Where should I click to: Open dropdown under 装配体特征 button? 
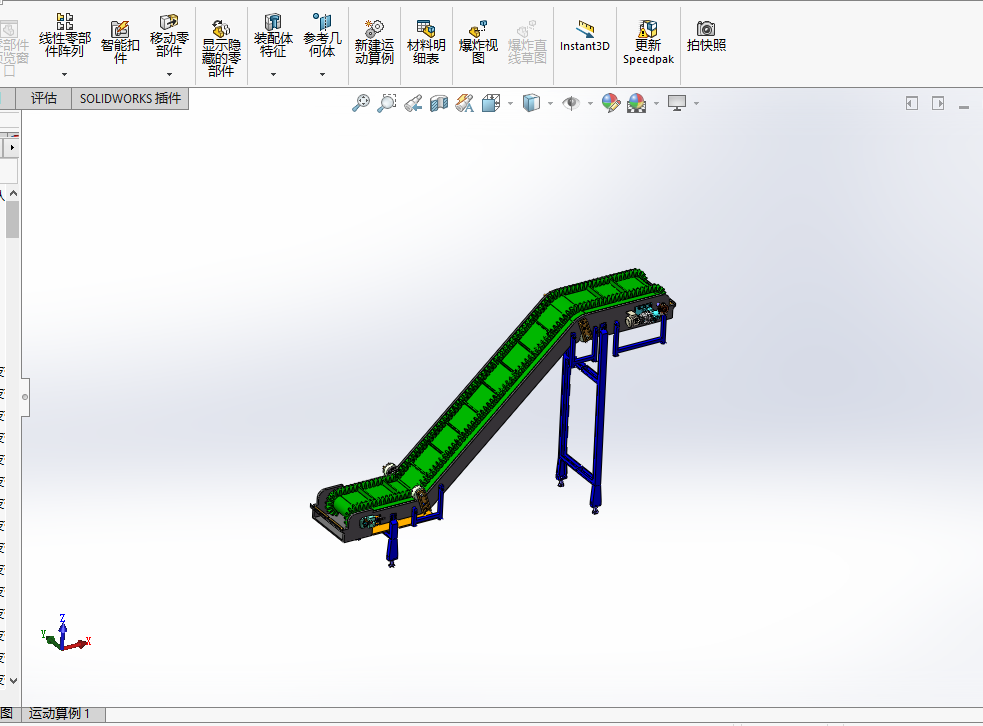tap(273, 74)
